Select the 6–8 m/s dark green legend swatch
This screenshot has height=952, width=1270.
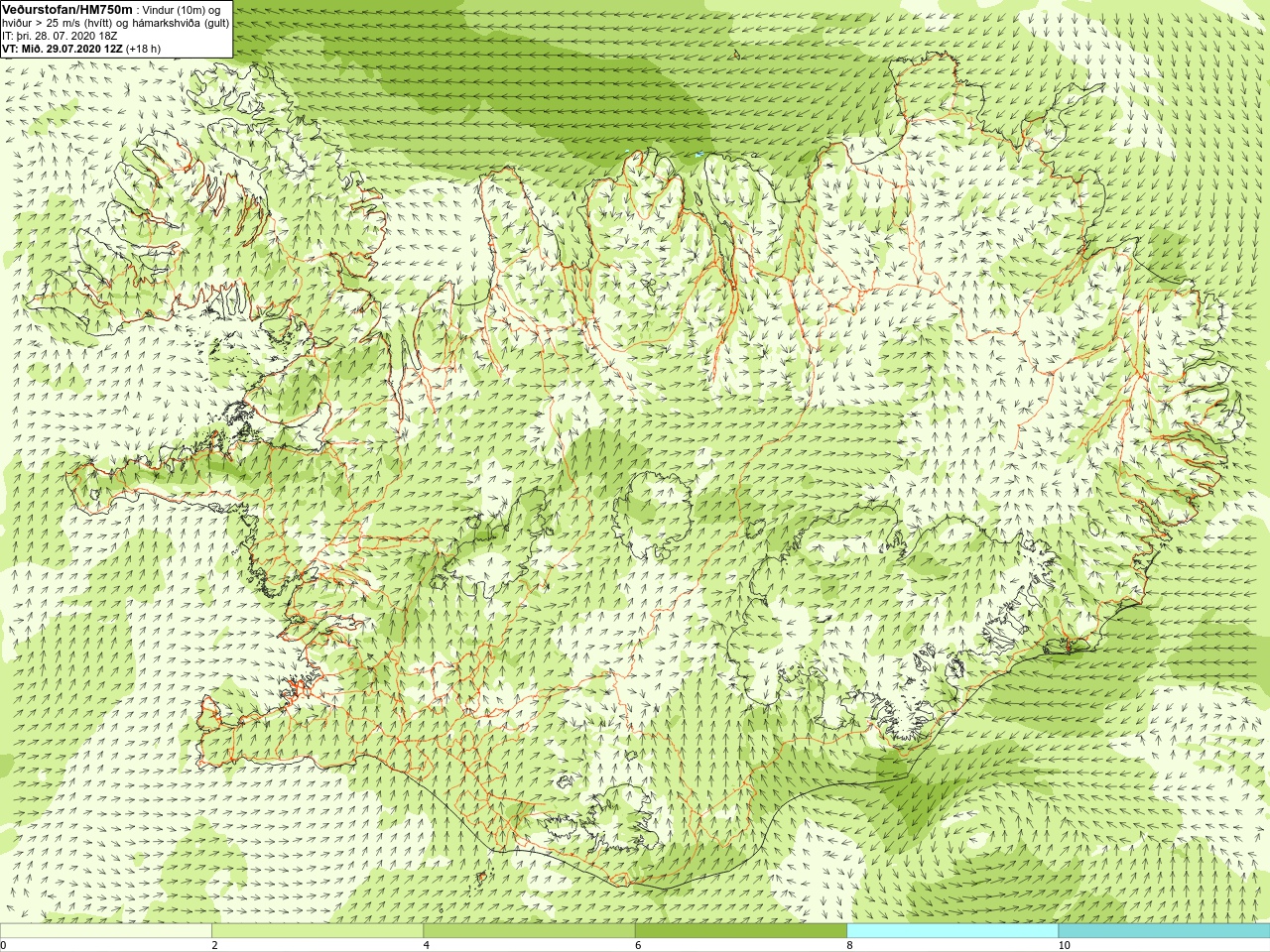tap(741, 931)
